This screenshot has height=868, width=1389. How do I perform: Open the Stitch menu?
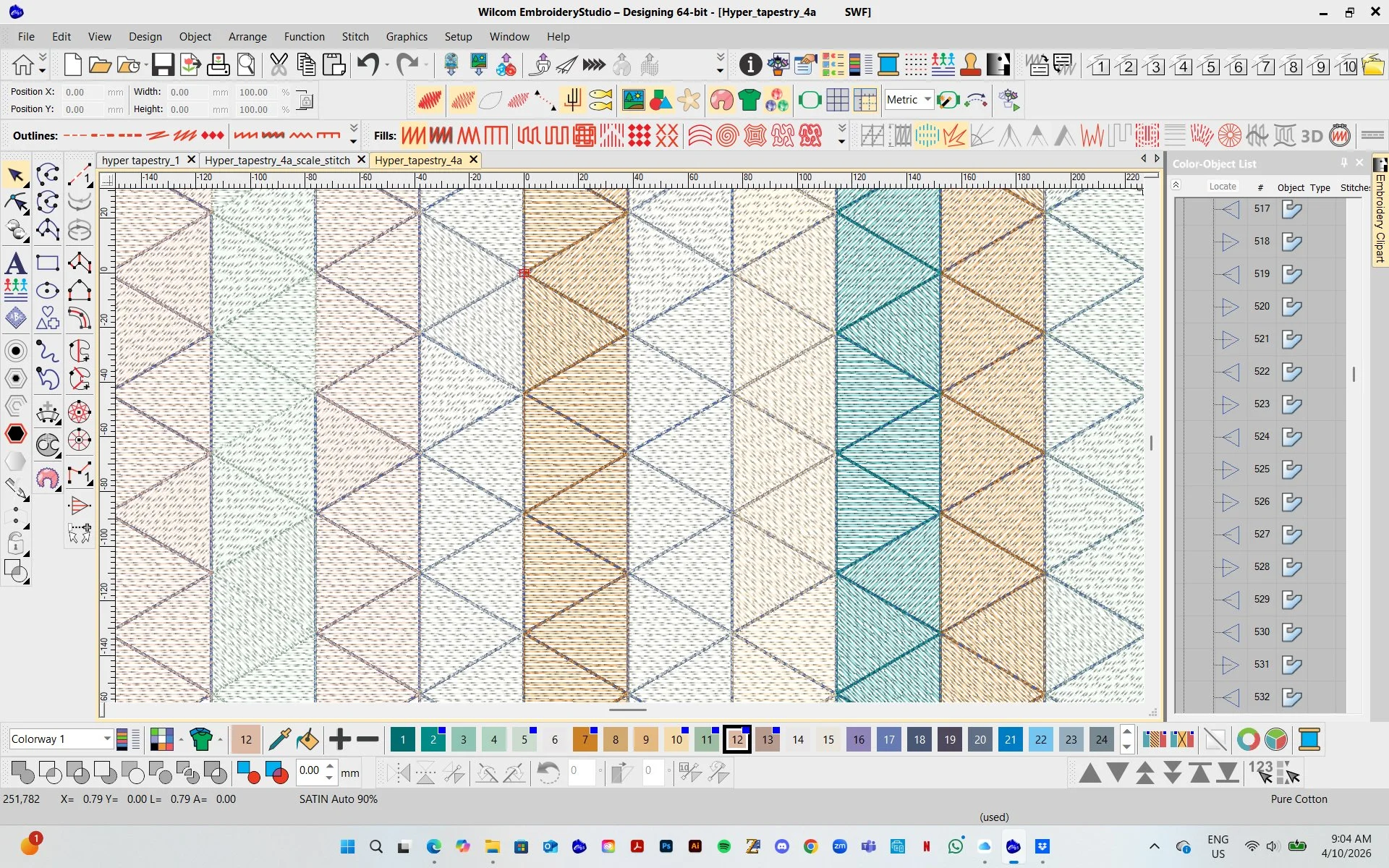pyautogui.click(x=355, y=36)
